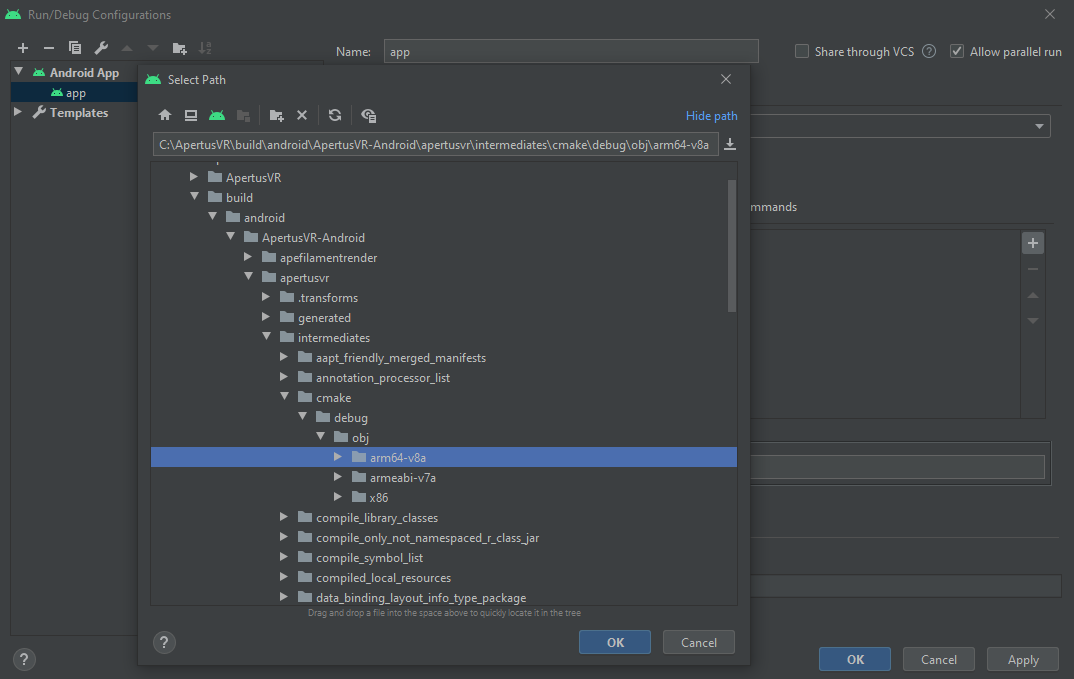Click the Name field containing app
1074x679 pixels.
click(571, 51)
